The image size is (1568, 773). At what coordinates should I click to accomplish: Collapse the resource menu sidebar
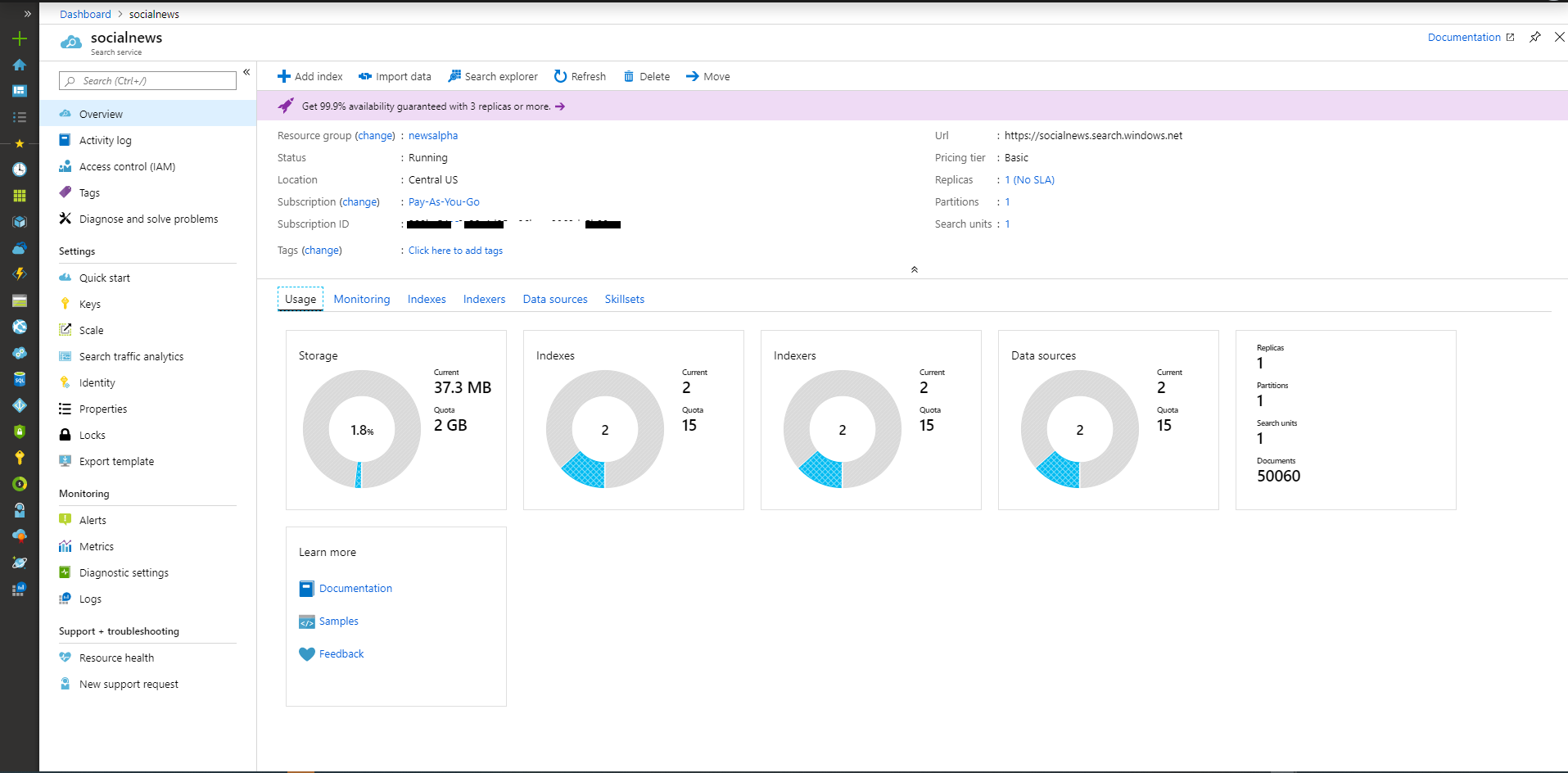point(246,73)
